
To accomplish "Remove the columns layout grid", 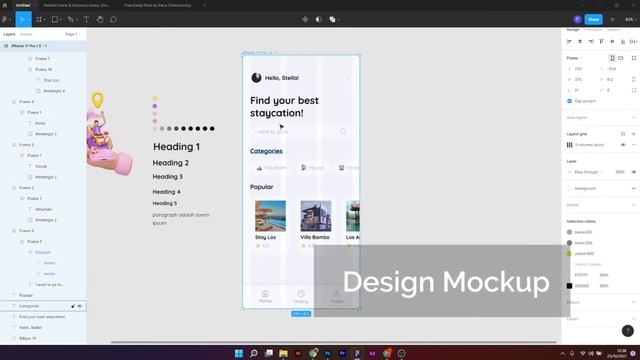I will click(634, 145).
